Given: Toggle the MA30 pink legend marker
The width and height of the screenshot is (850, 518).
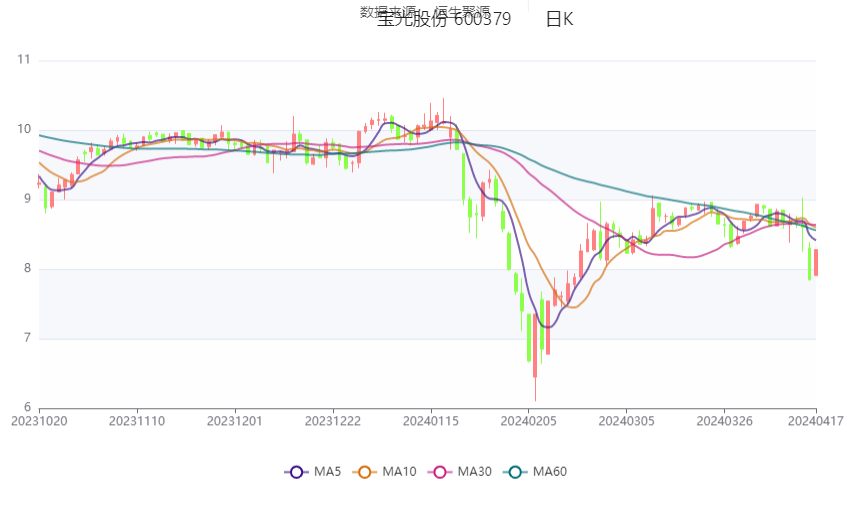Looking at the screenshot, I should pyautogui.click(x=440, y=472).
